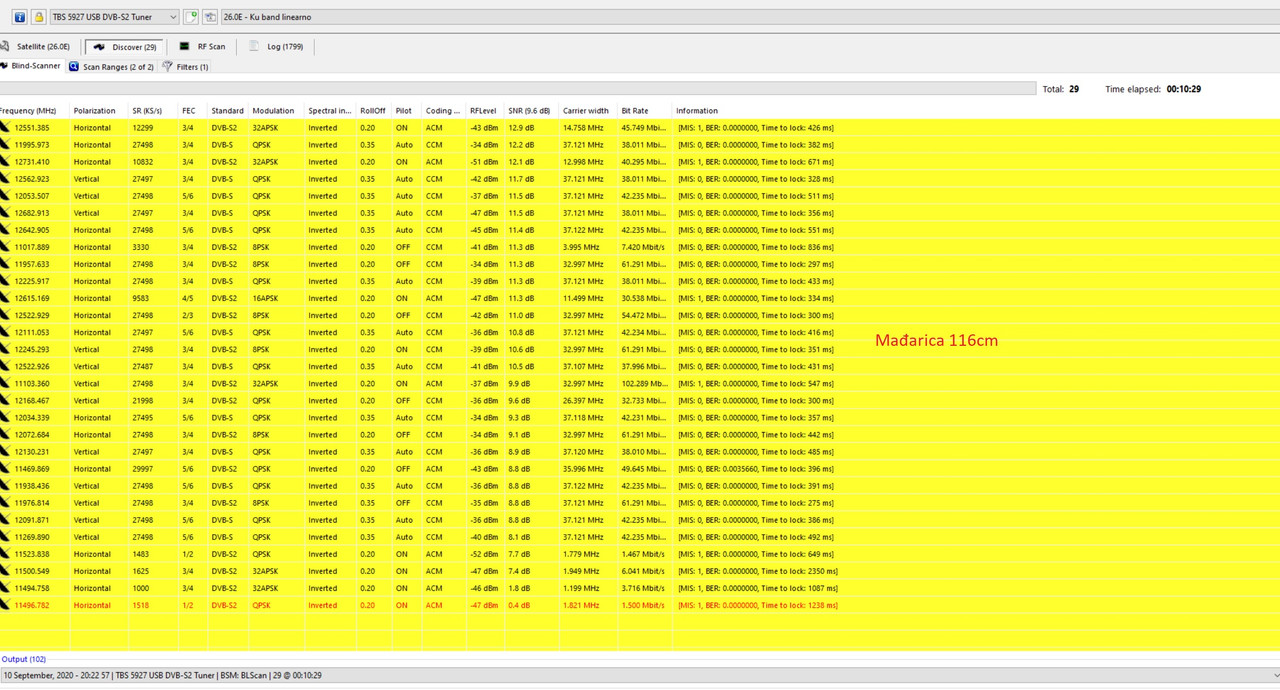Click the yellow lock icon
1280x690 pixels.
pos(39,17)
